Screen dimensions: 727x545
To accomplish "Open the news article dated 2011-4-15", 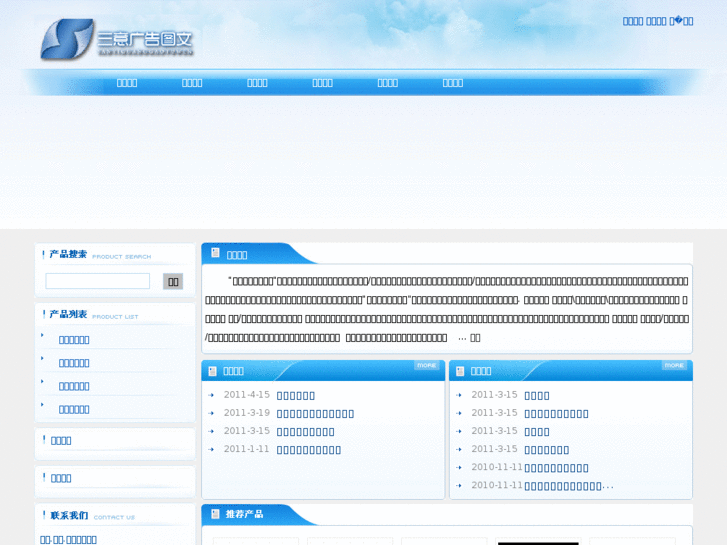I will point(296,396).
